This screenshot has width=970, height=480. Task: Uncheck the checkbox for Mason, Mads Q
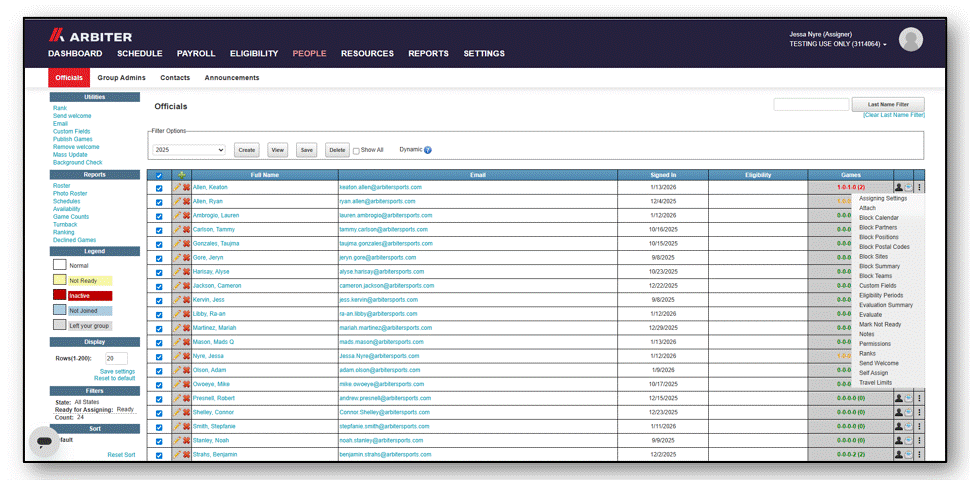coord(159,343)
